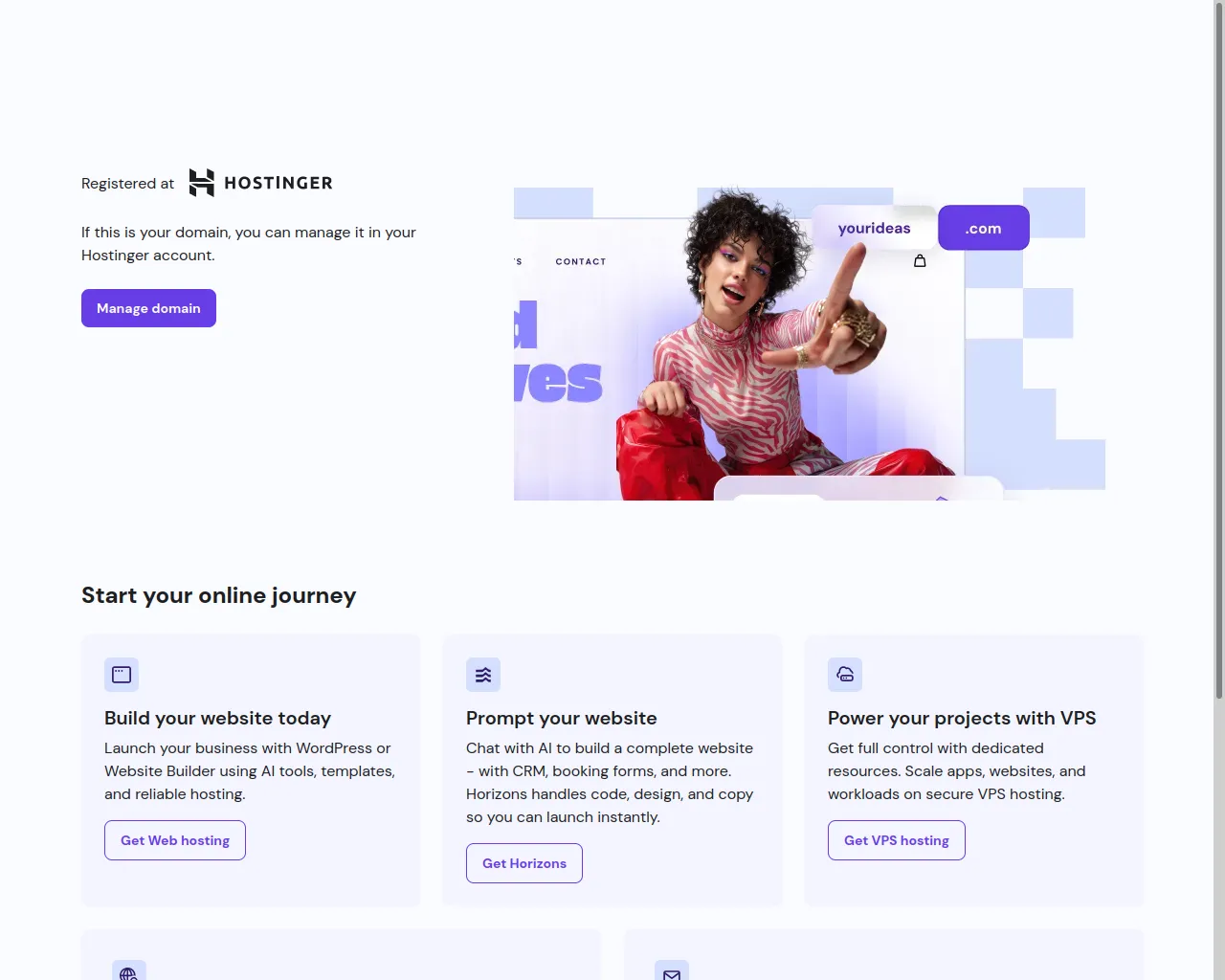This screenshot has width=1225, height=980.
Task: Click the Manage domain button
Action: coord(148,308)
